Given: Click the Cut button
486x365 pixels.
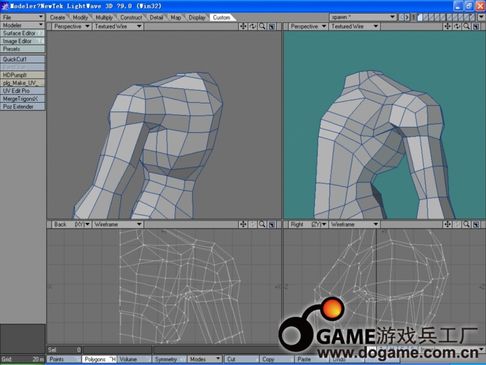Looking at the screenshot, I should tap(241, 359).
